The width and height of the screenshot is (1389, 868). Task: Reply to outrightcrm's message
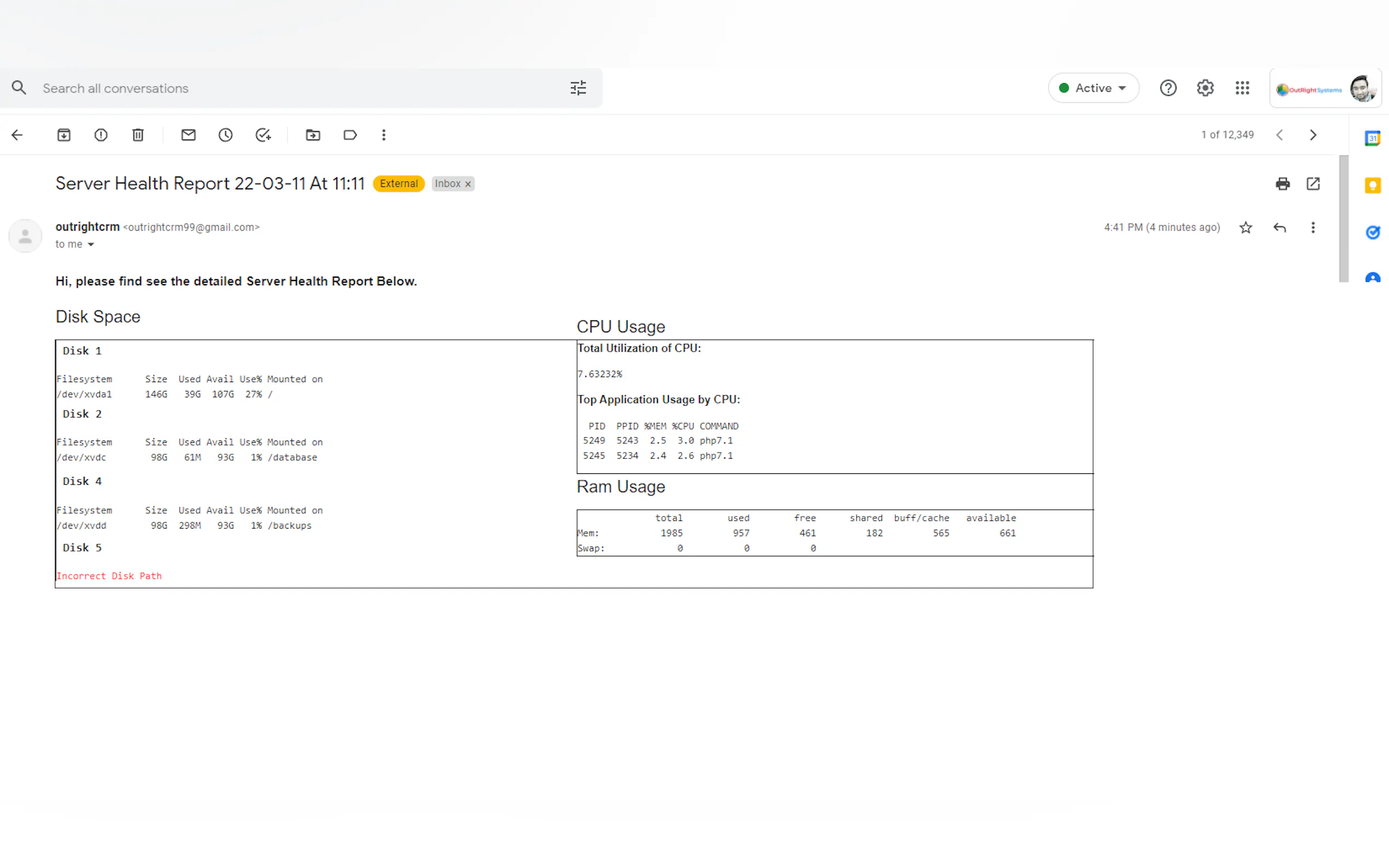click(1279, 227)
